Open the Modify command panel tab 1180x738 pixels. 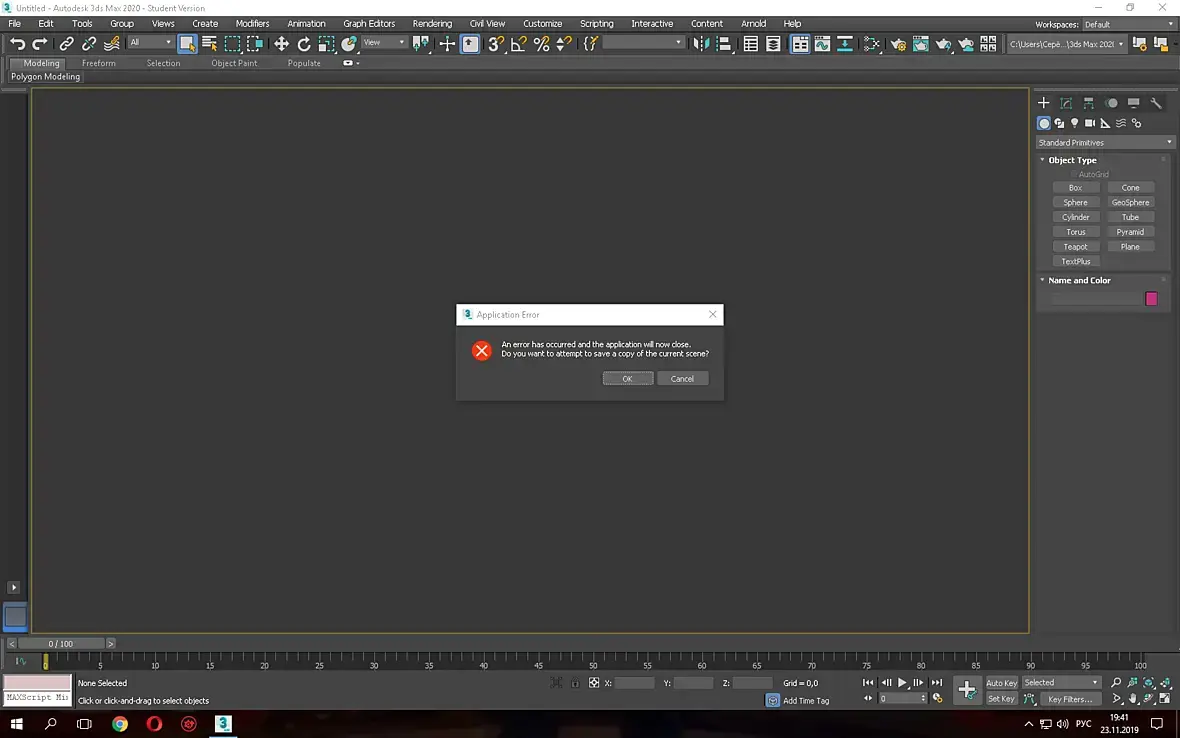1066,103
